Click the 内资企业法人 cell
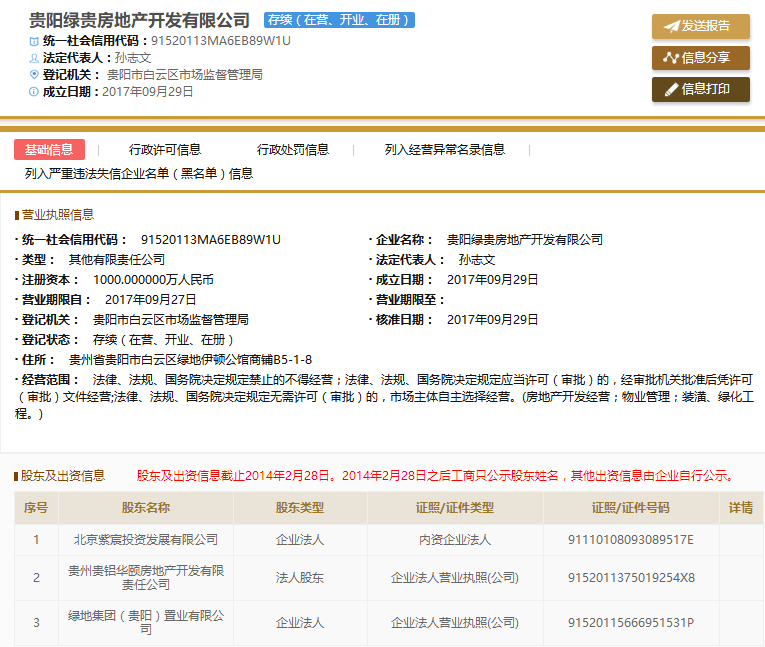765x647 pixels. click(x=455, y=540)
